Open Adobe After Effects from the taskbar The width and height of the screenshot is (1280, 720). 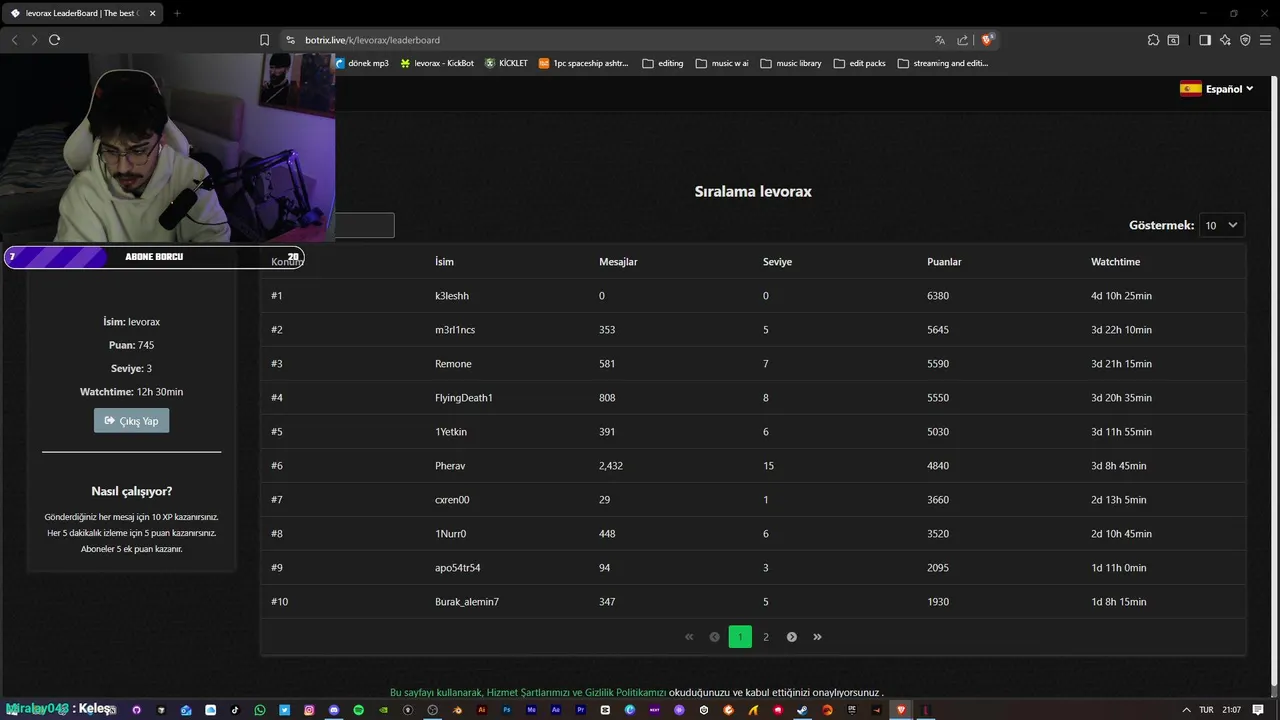[x=556, y=710]
